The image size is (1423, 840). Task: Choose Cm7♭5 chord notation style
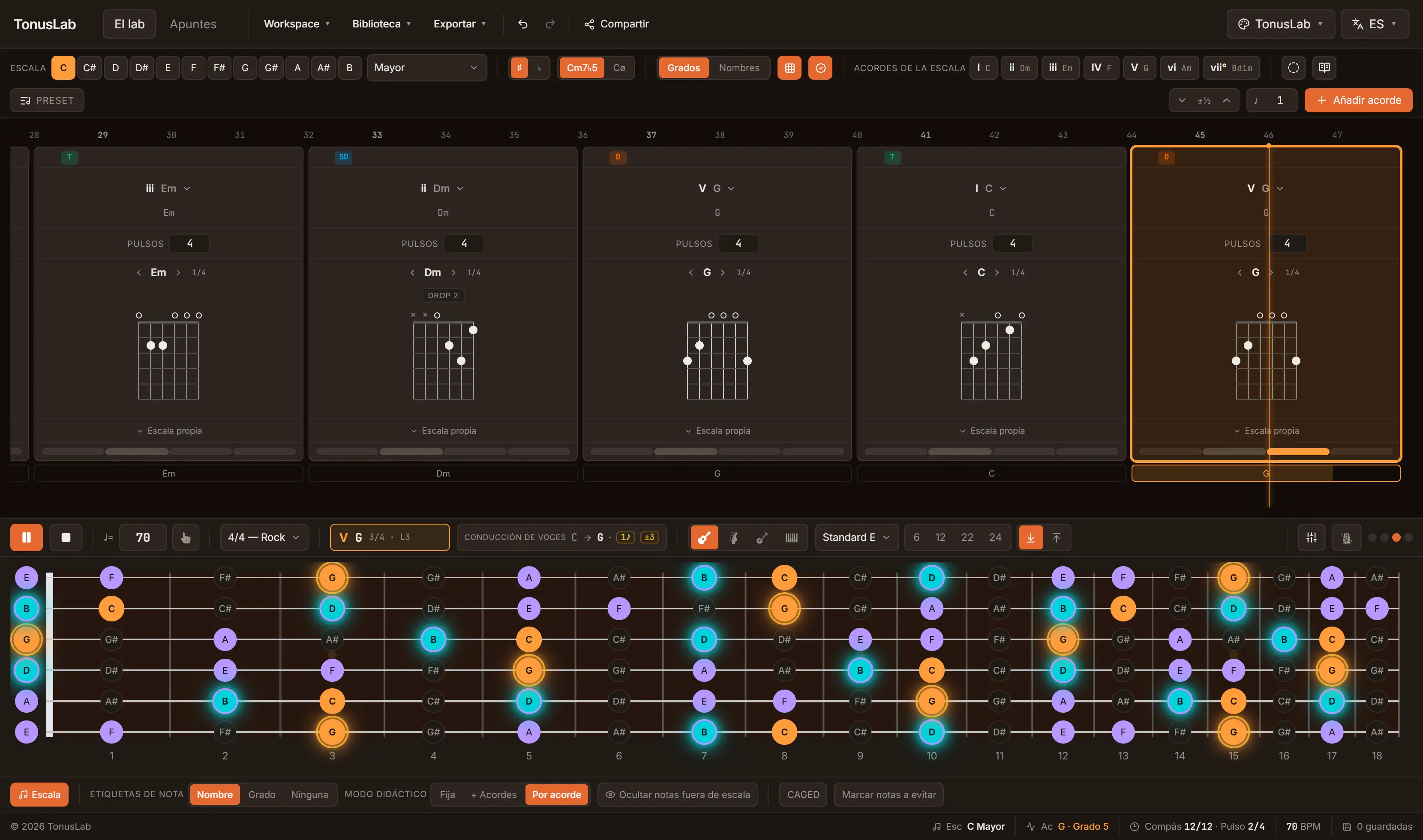(582, 68)
